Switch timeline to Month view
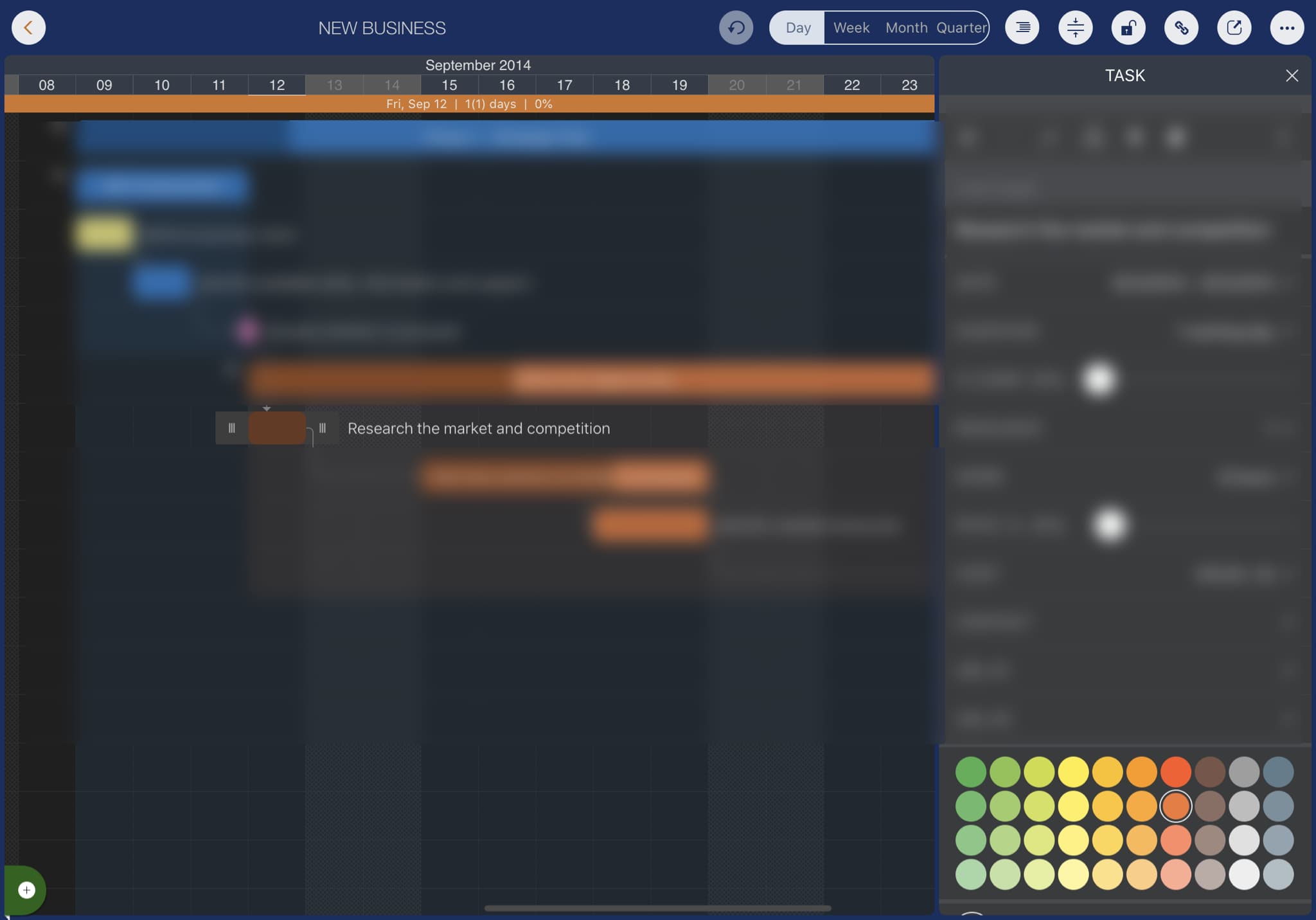 906,28
